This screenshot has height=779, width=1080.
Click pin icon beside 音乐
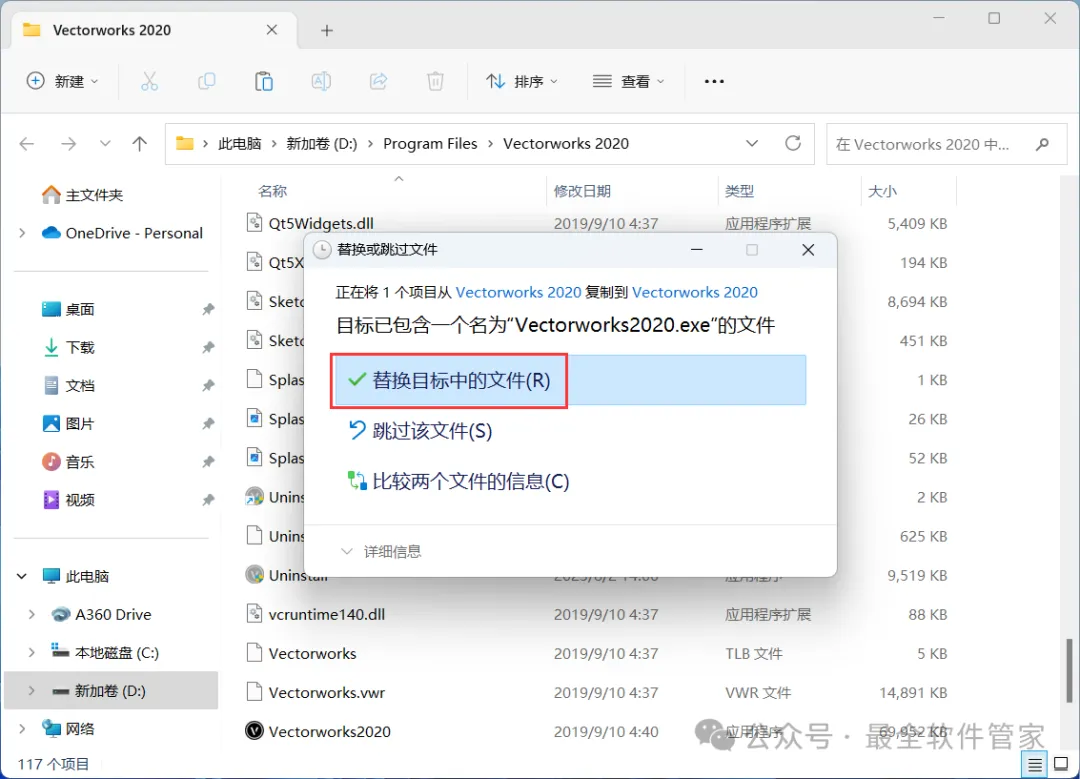pyautogui.click(x=208, y=461)
